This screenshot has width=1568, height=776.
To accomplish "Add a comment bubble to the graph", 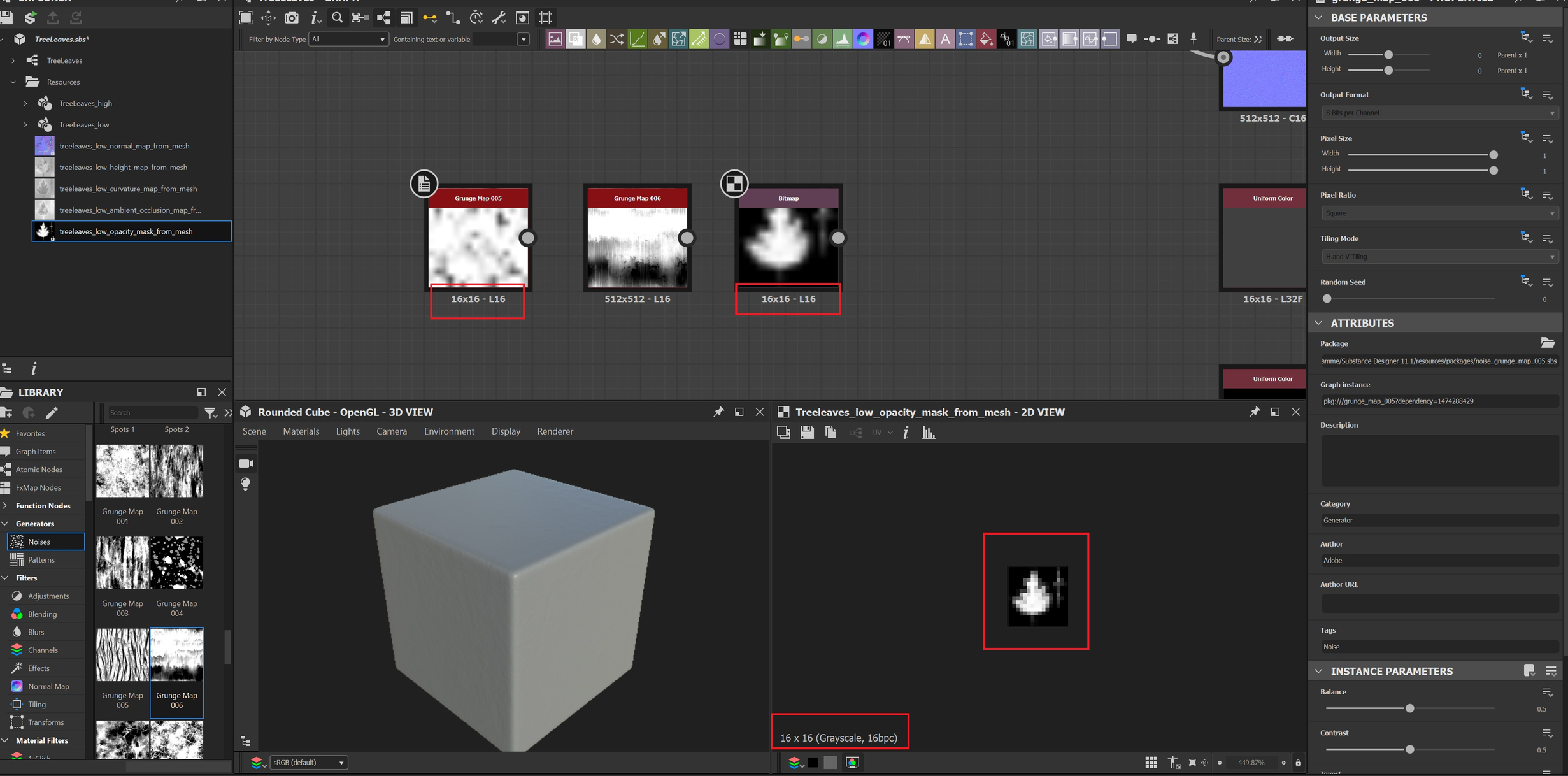I will (x=1132, y=39).
